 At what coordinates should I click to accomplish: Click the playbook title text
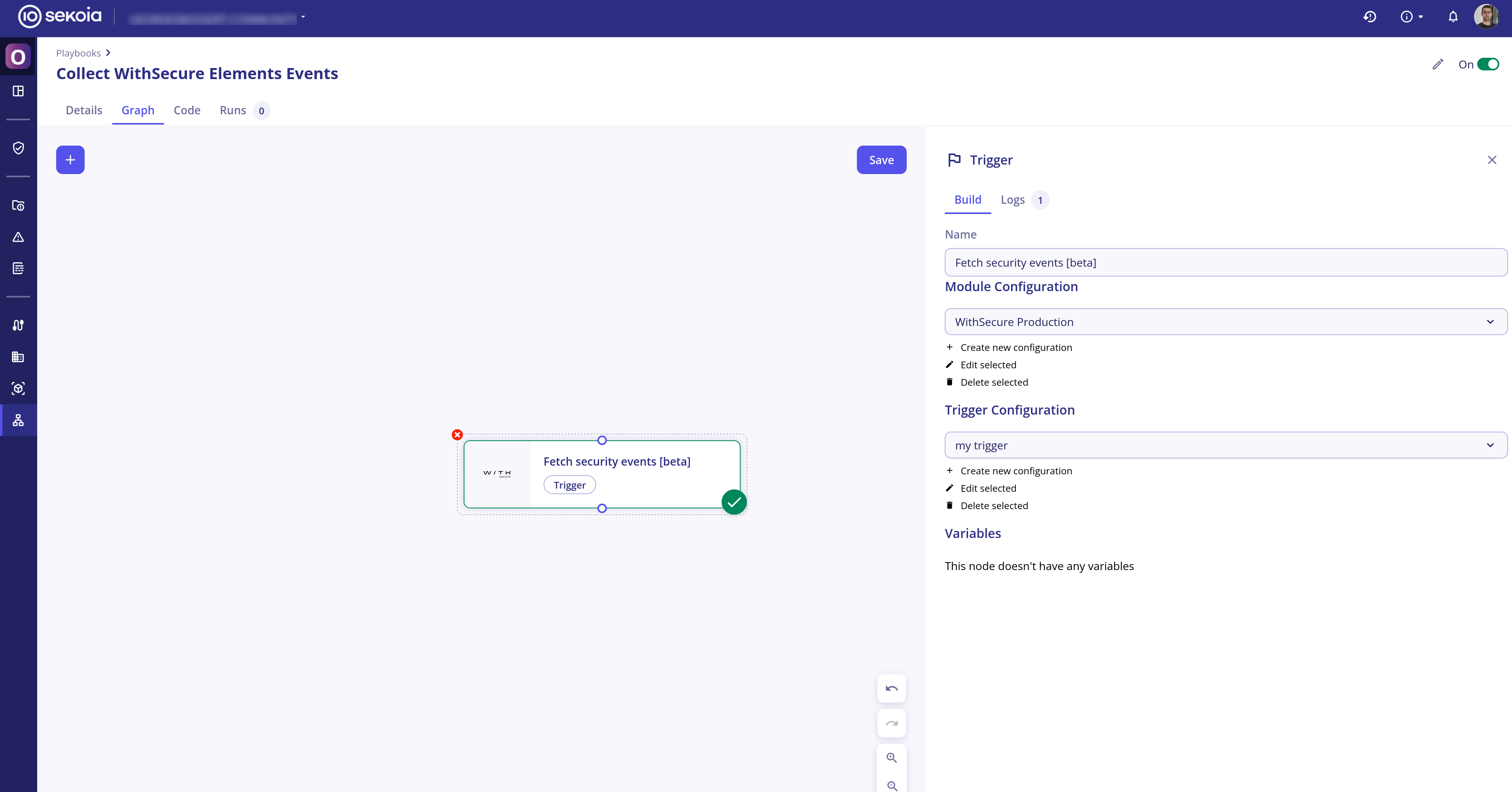197,74
